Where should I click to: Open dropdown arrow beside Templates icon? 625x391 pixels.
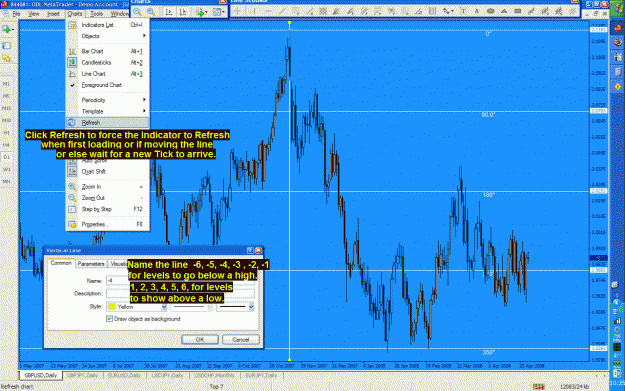tap(223, 12)
